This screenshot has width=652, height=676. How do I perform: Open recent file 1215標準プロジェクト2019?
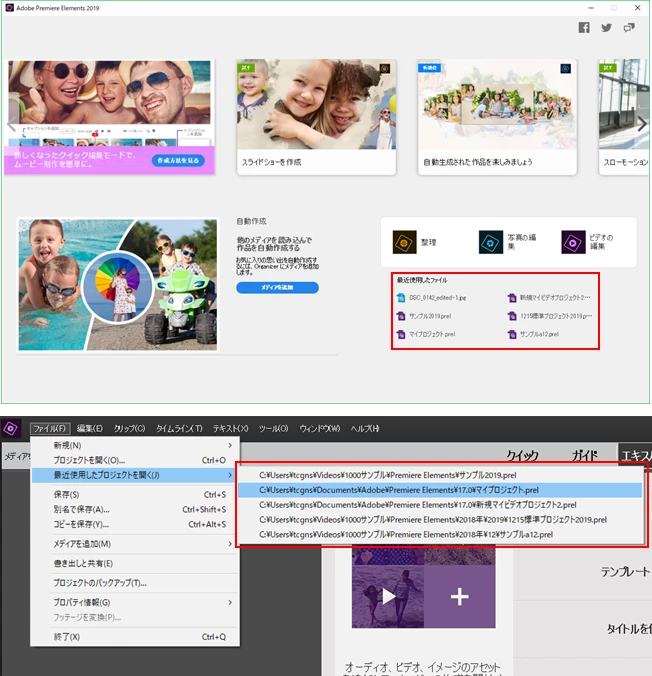click(556, 316)
